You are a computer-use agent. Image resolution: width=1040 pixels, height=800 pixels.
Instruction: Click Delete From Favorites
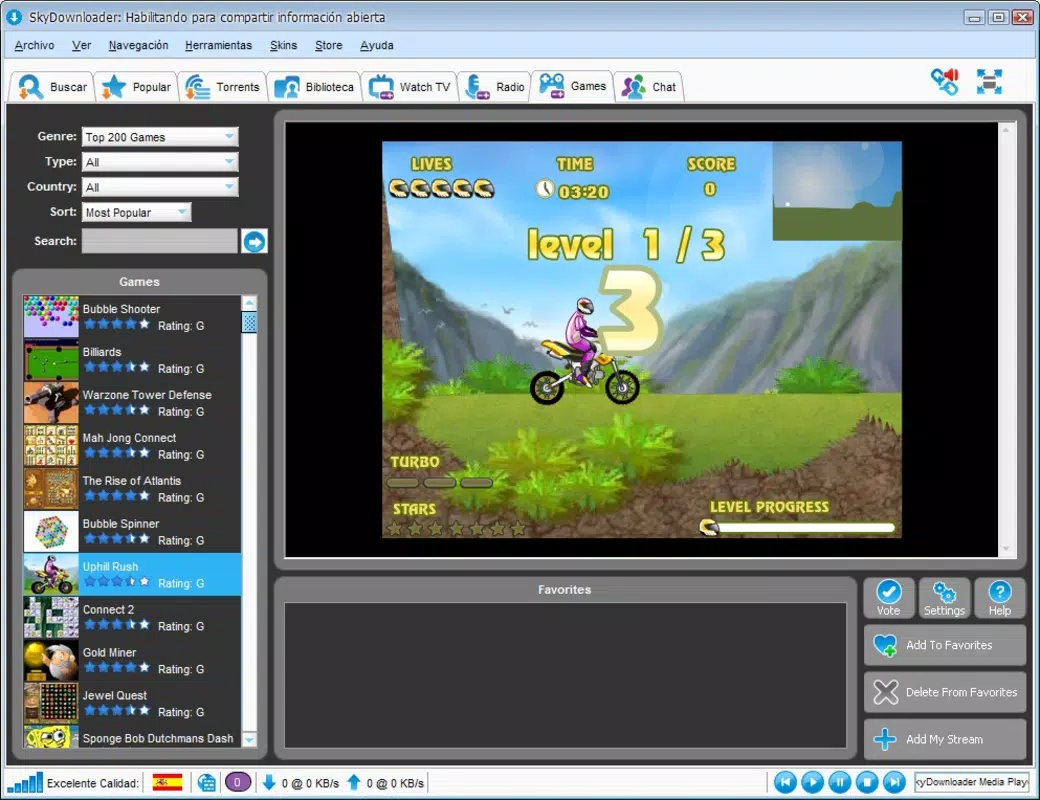point(944,692)
